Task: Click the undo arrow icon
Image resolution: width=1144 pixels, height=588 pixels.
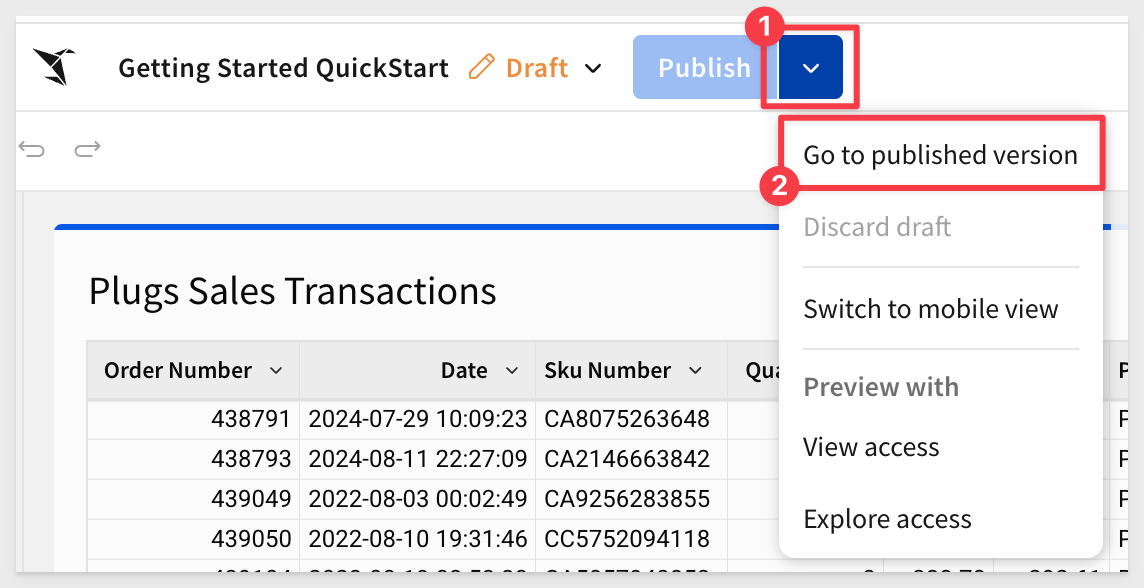Action: pyautogui.click(x=31, y=150)
